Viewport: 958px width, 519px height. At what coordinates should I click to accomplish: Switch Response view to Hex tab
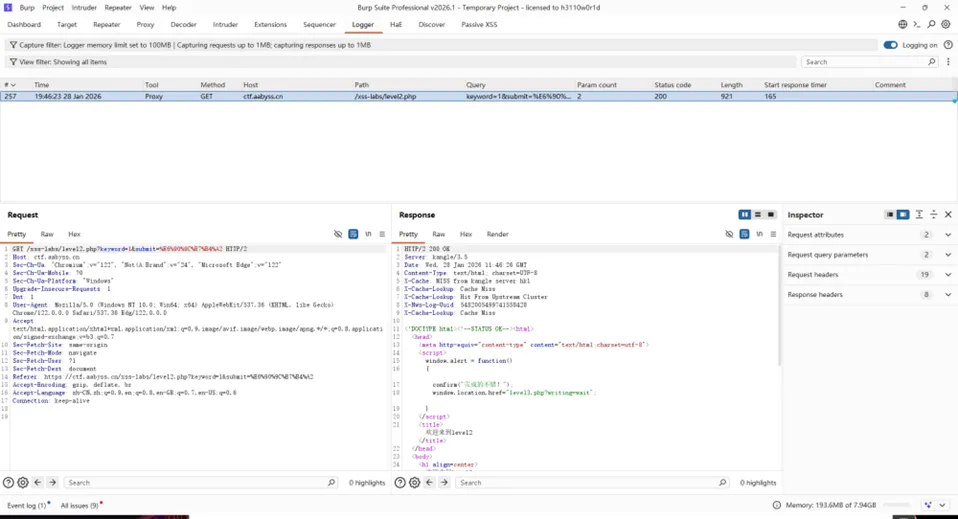(x=466, y=234)
